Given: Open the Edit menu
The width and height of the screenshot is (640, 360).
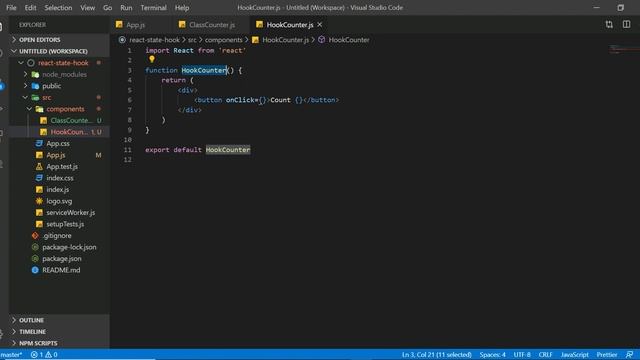Looking at the screenshot, I should tap(30, 8).
